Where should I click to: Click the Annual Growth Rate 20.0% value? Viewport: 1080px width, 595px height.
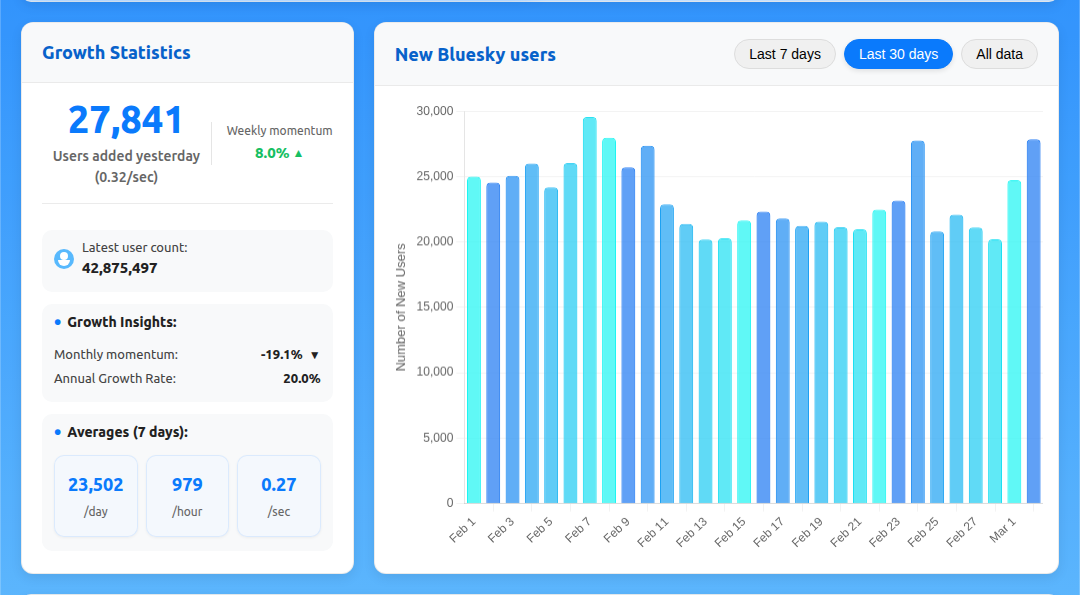click(x=301, y=379)
